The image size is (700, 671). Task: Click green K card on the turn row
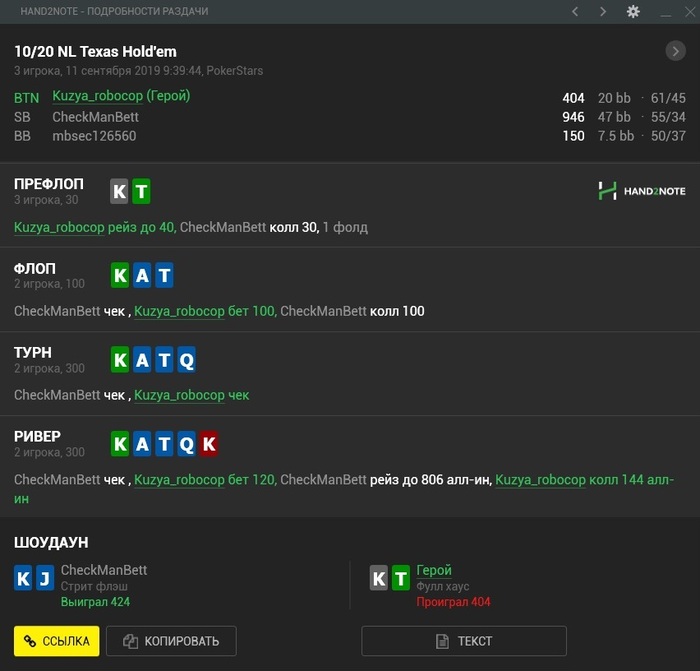point(120,359)
